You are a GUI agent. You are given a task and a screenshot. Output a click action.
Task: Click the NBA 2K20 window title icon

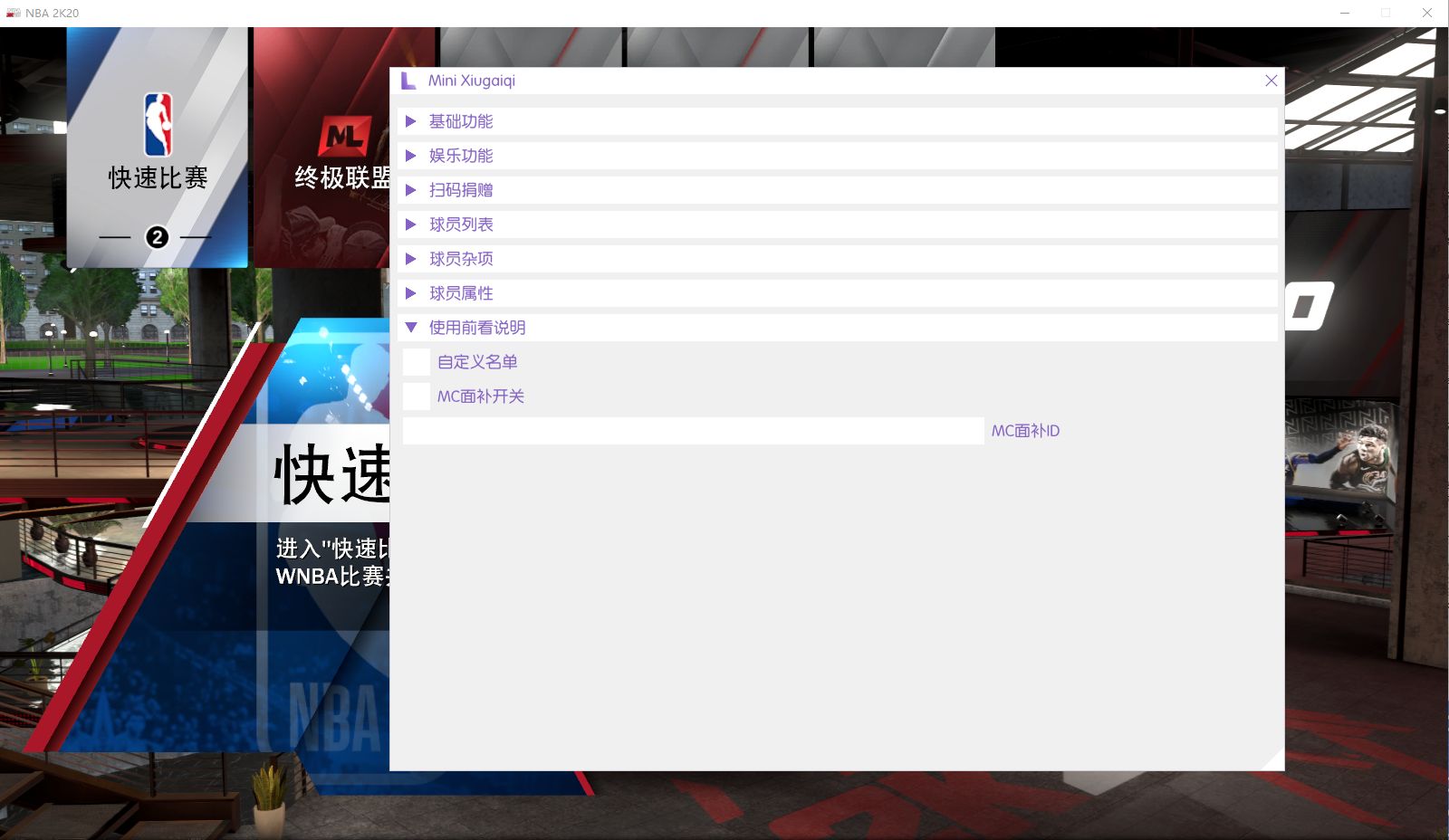(x=13, y=13)
